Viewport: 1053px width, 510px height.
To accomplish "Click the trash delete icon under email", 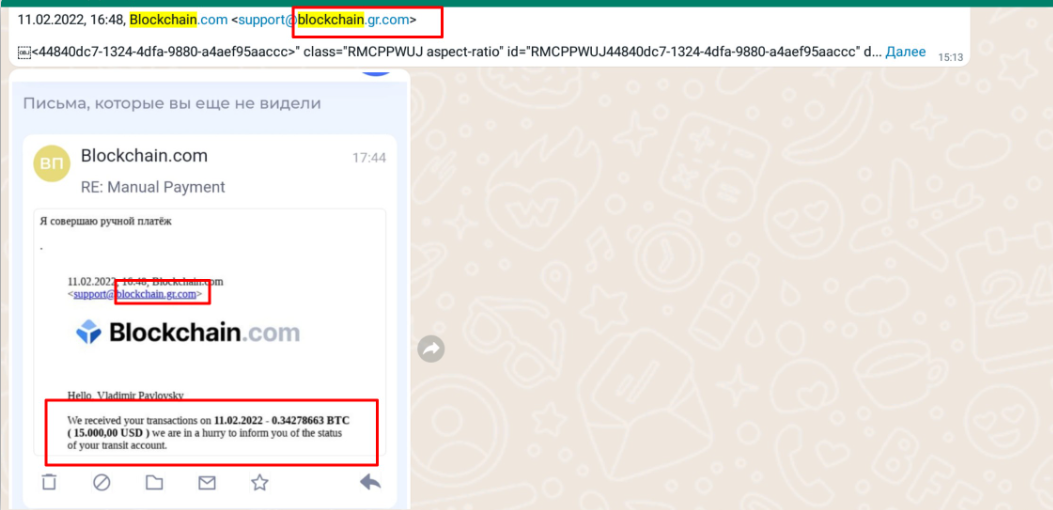I will click(x=50, y=482).
